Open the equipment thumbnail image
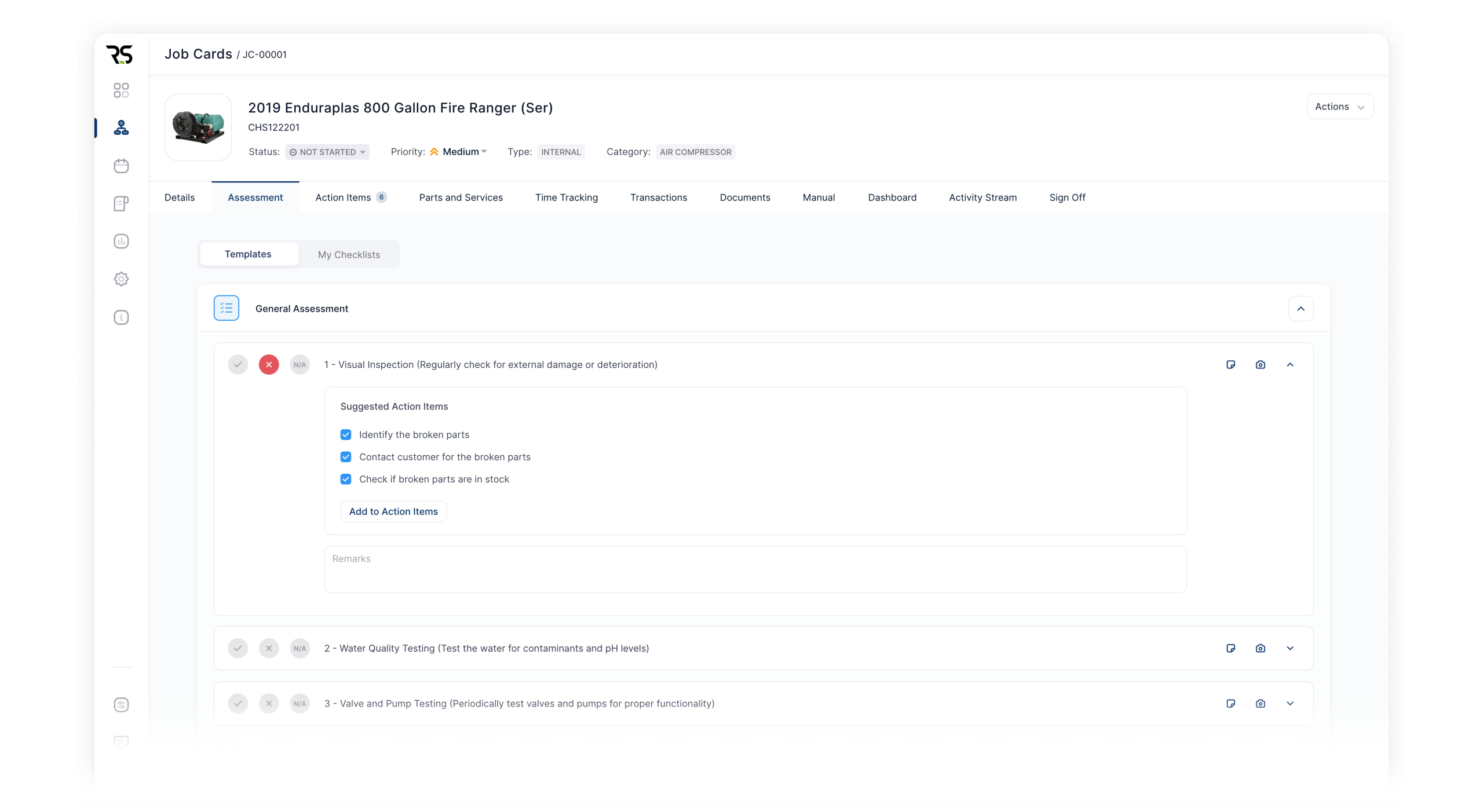Image resolution: width=1483 pixels, height=812 pixels. (198, 127)
